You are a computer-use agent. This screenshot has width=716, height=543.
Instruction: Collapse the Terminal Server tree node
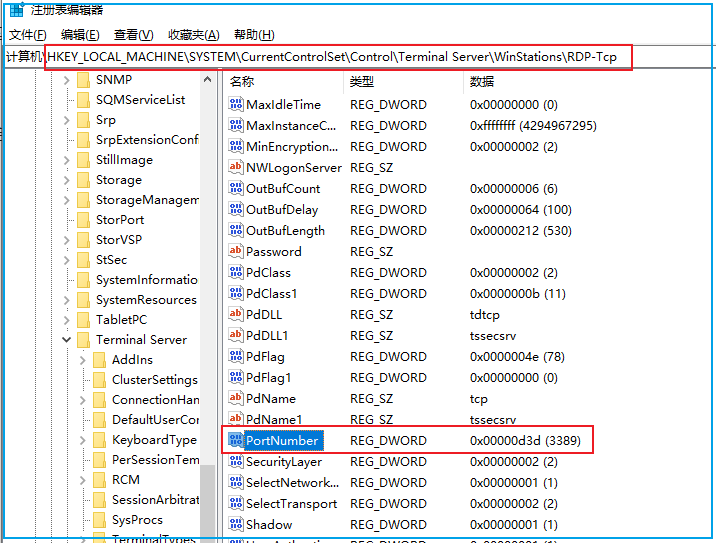pos(67,340)
